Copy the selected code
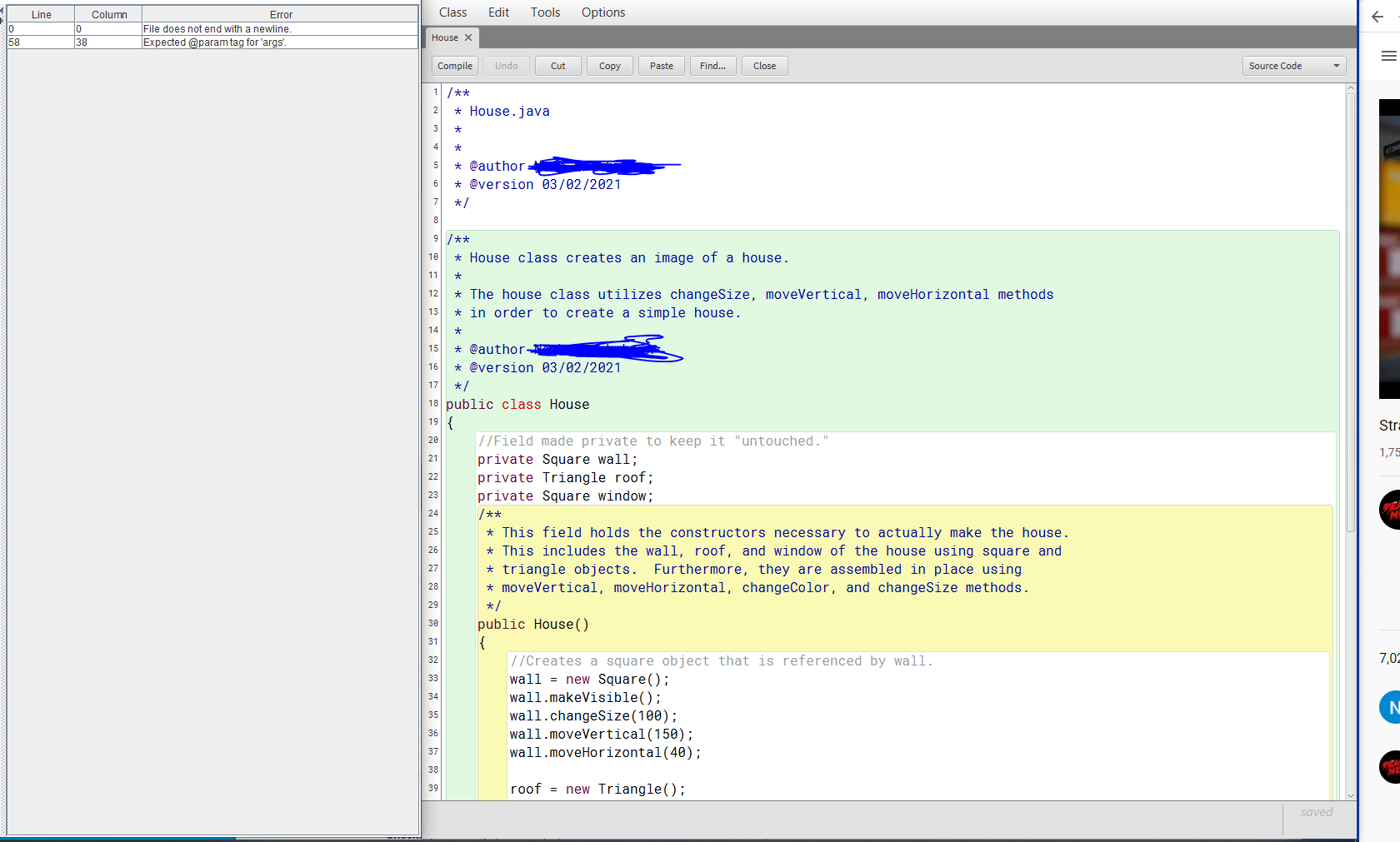 pos(609,66)
